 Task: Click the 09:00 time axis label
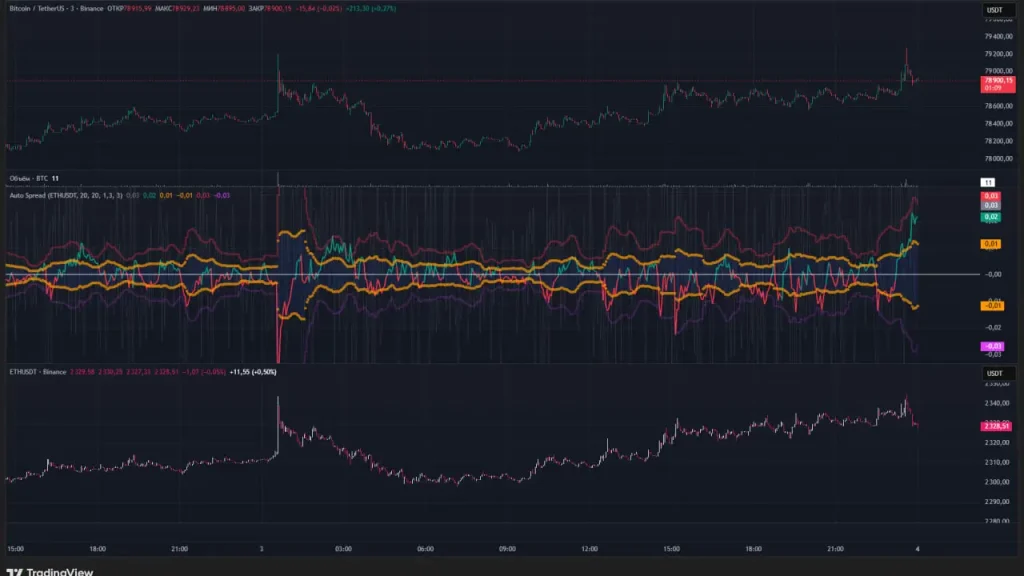tap(507, 549)
